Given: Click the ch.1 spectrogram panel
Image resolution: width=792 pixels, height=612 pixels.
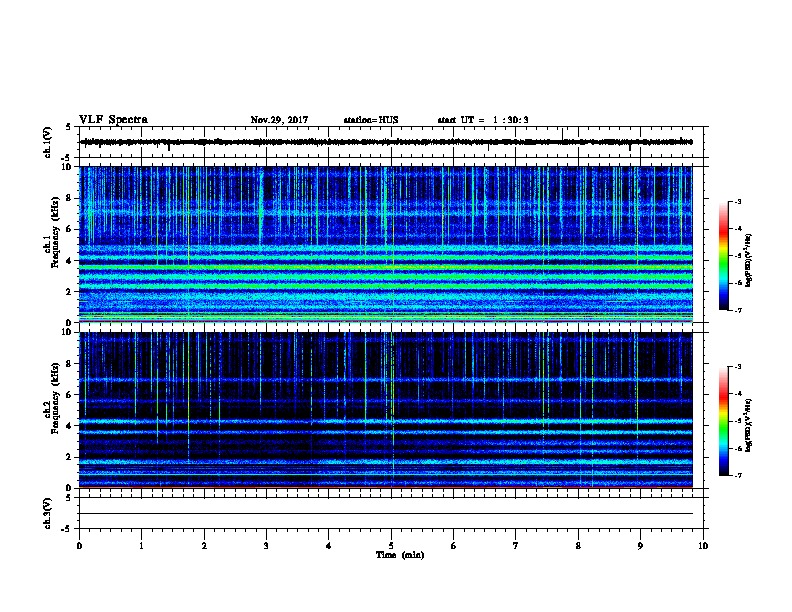Looking at the screenshot, I should tap(386, 244).
